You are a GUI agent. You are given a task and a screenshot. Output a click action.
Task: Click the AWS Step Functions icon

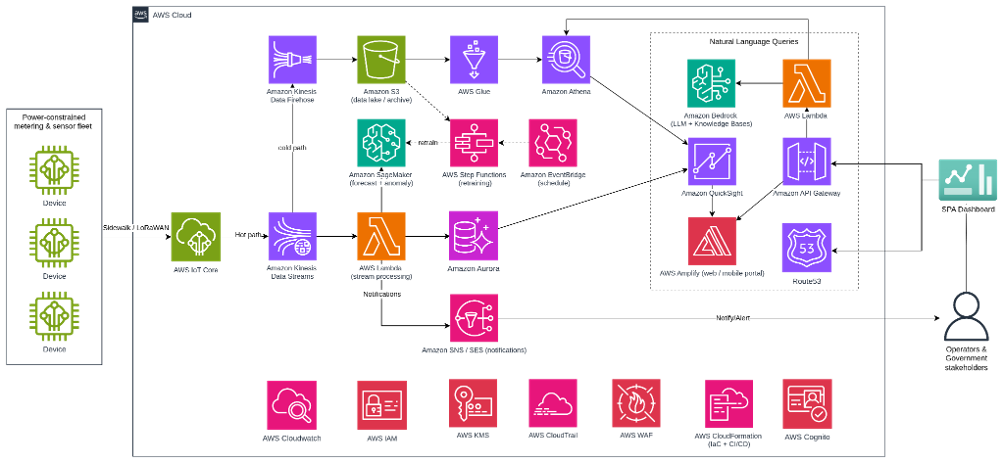(x=474, y=143)
